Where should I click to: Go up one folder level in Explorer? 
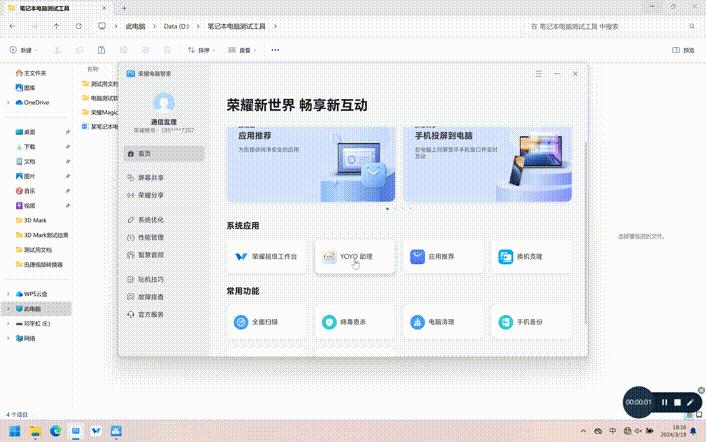57,26
